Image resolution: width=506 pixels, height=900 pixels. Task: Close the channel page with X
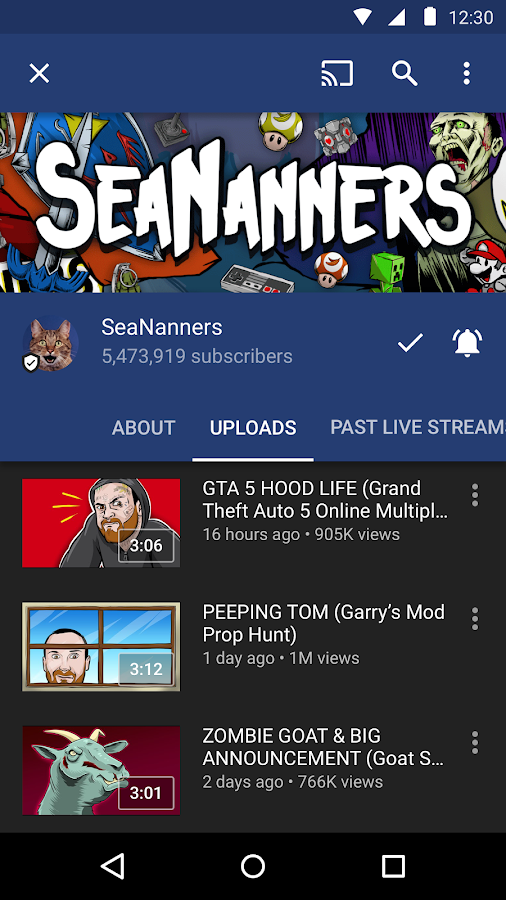(40, 73)
